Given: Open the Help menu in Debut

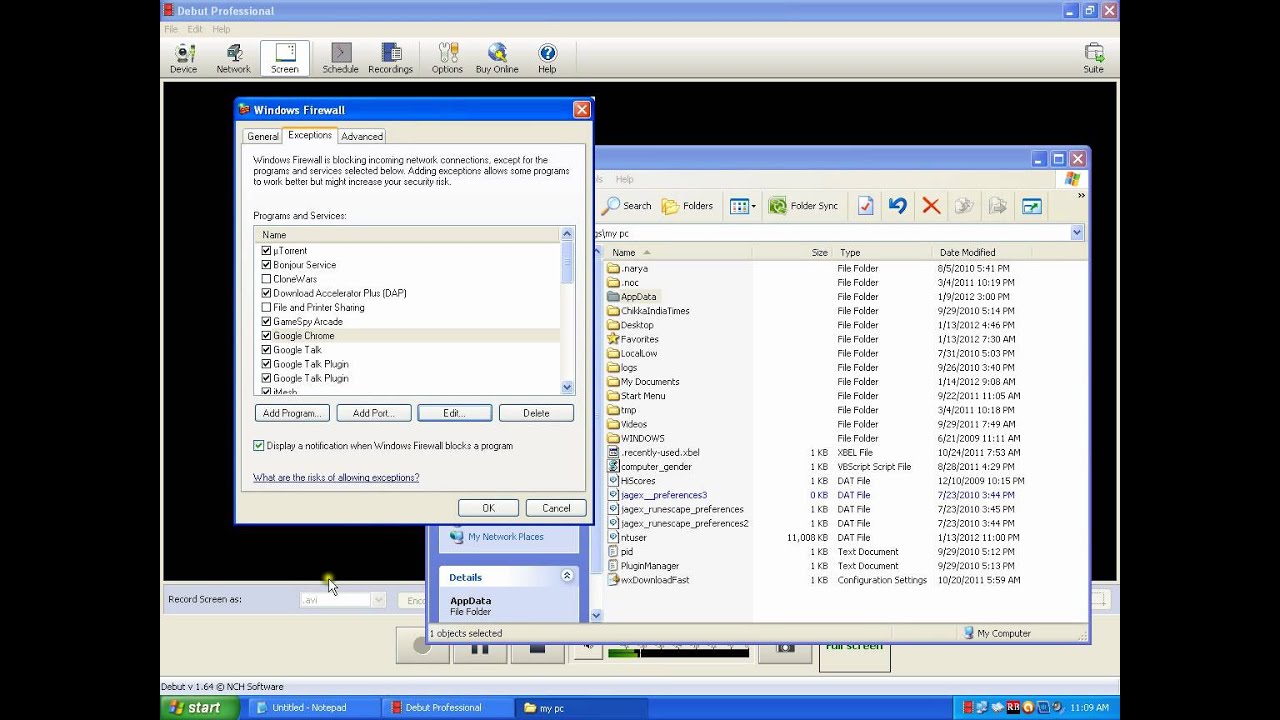Looking at the screenshot, I should click(221, 29).
